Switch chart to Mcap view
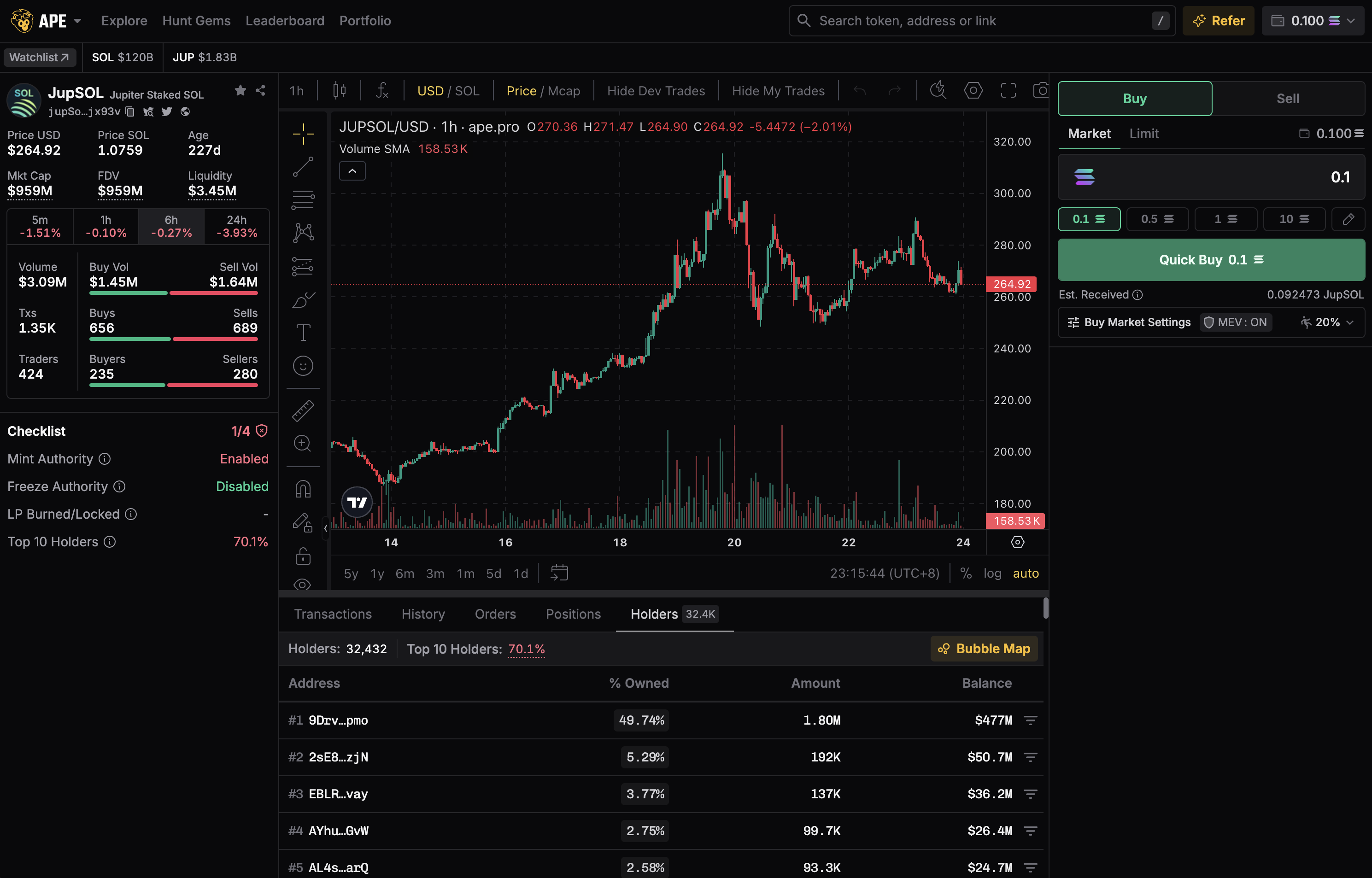The image size is (1372, 878). [x=563, y=91]
